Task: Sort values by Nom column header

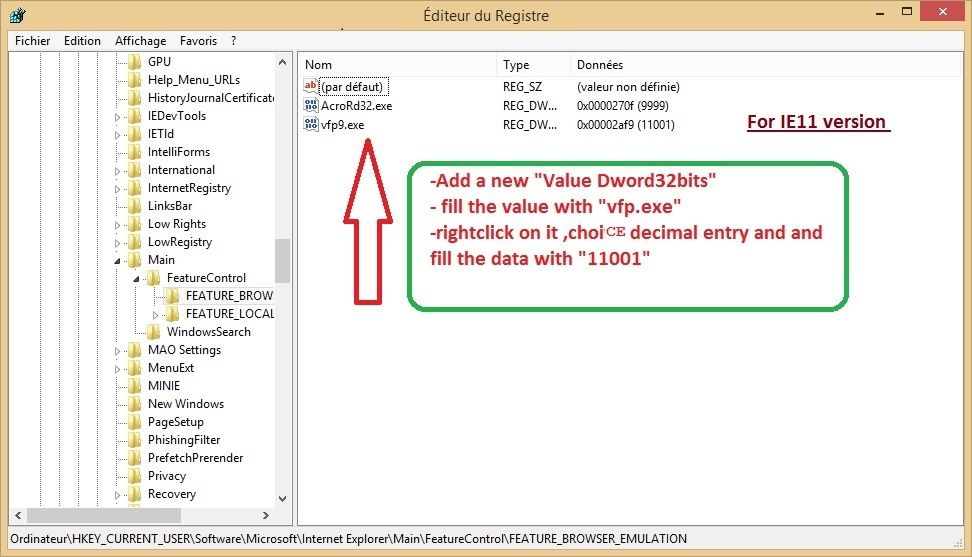Action: point(398,65)
